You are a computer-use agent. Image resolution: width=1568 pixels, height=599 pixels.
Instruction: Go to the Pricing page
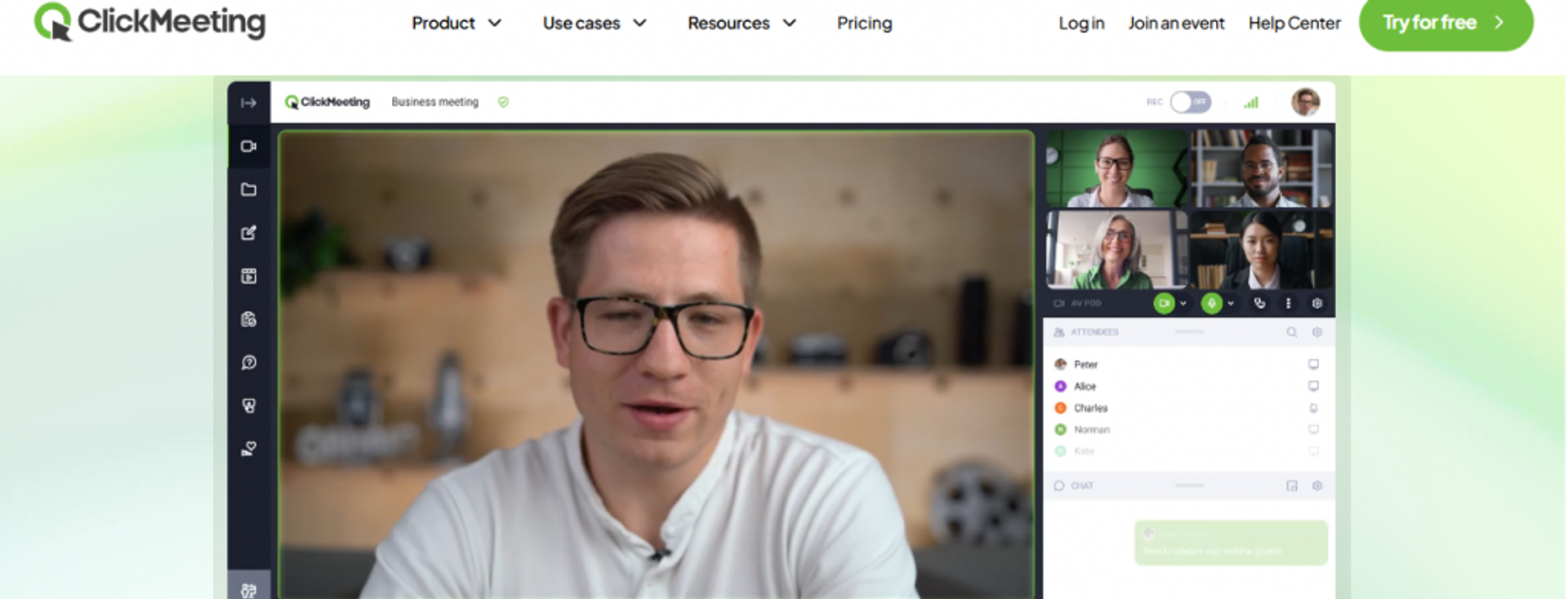tap(864, 23)
